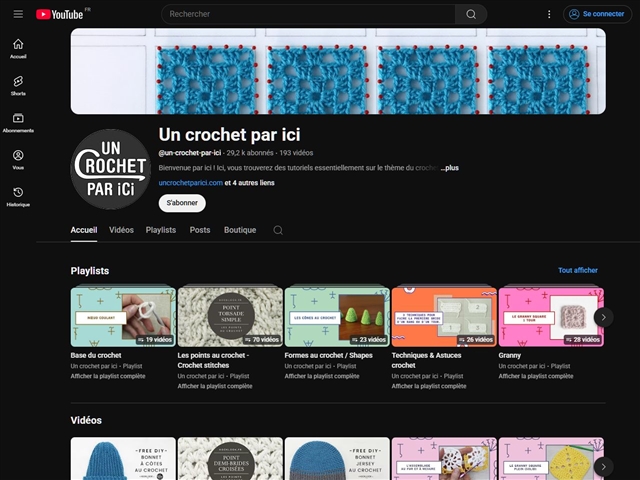Click the '29,2 k abonnés' text
The width and height of the screenshot is (640, 480).
(x=250, y=153)
